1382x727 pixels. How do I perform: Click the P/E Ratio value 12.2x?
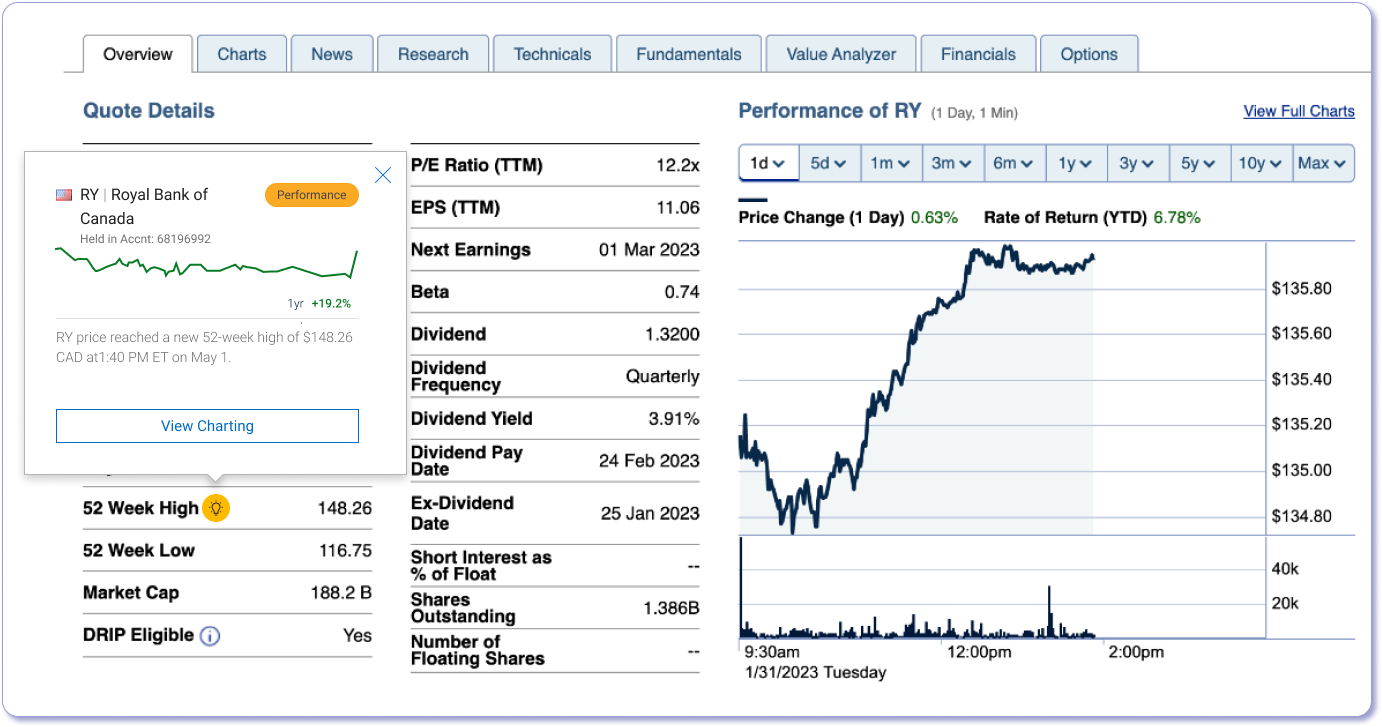pyautogui.click(x=678, y=165)
